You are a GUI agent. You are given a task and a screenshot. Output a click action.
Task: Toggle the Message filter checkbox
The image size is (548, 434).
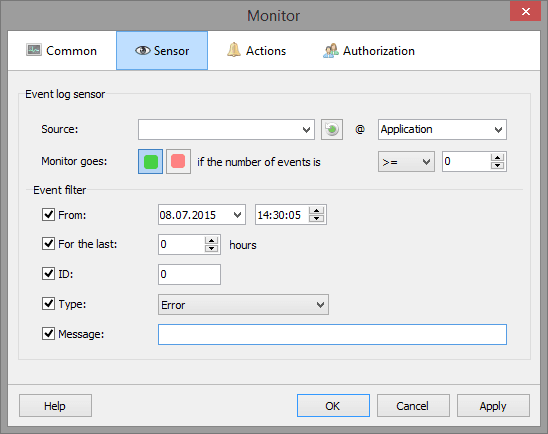(48, 334)
